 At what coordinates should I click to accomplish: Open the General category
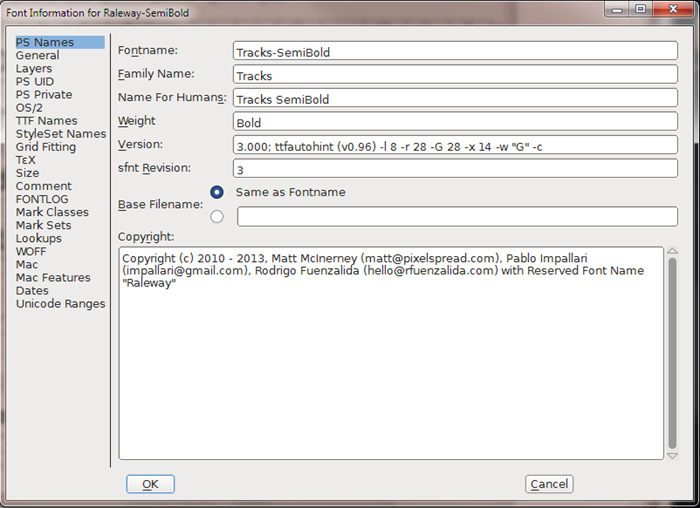38,55
